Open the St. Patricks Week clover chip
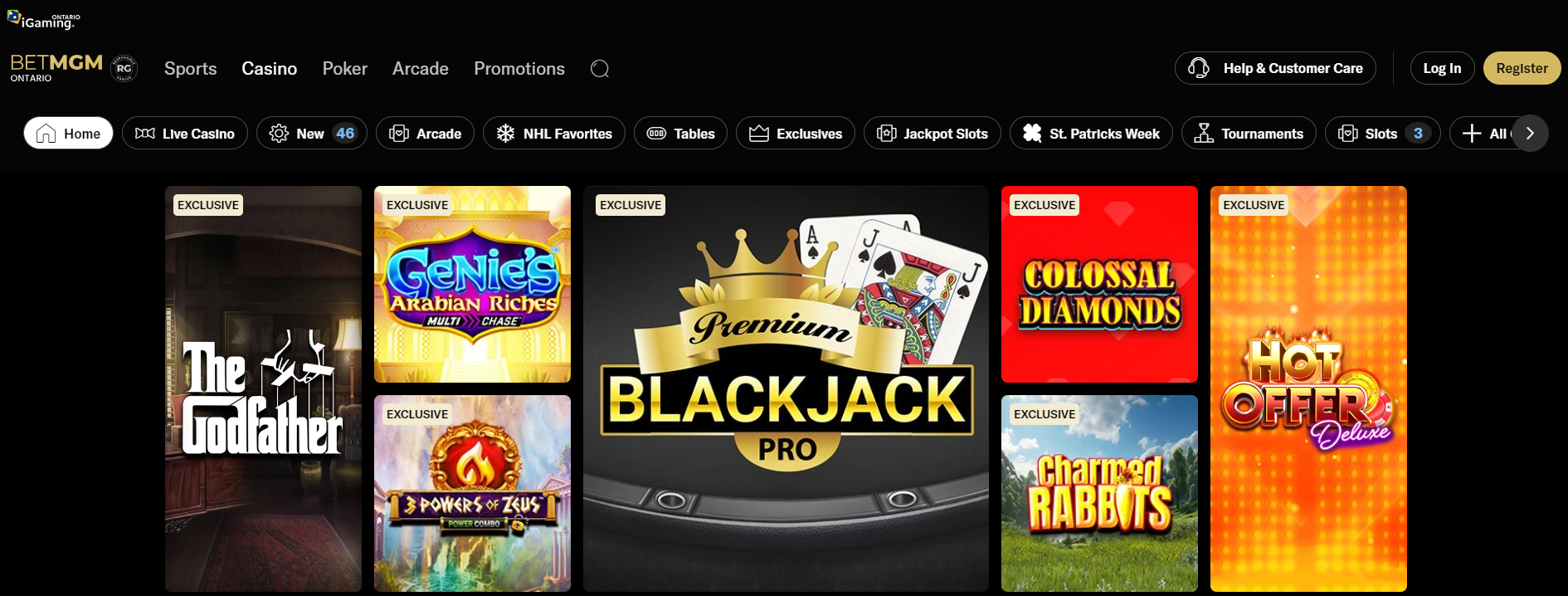 pos(1091,134)
